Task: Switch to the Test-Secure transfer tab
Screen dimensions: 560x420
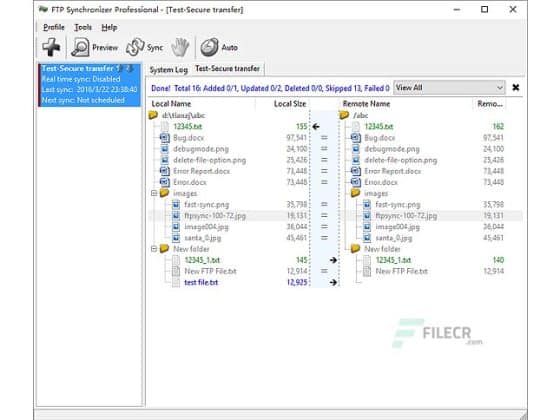Action: coord(228,69)
